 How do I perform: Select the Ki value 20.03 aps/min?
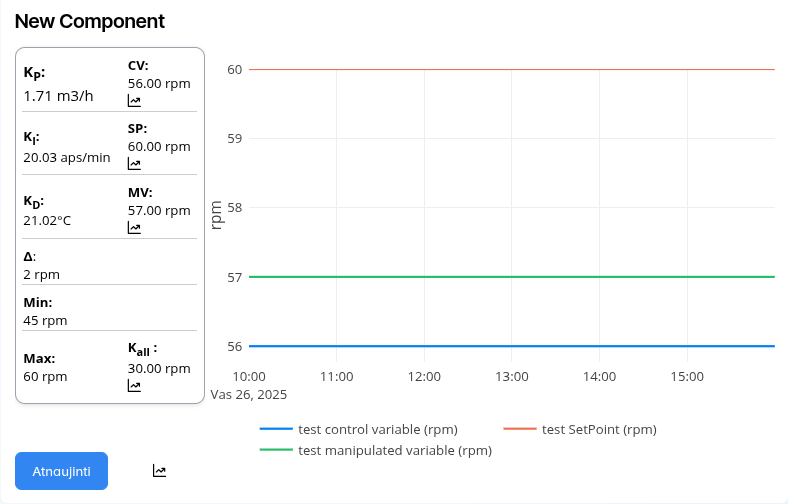[67, 157]
